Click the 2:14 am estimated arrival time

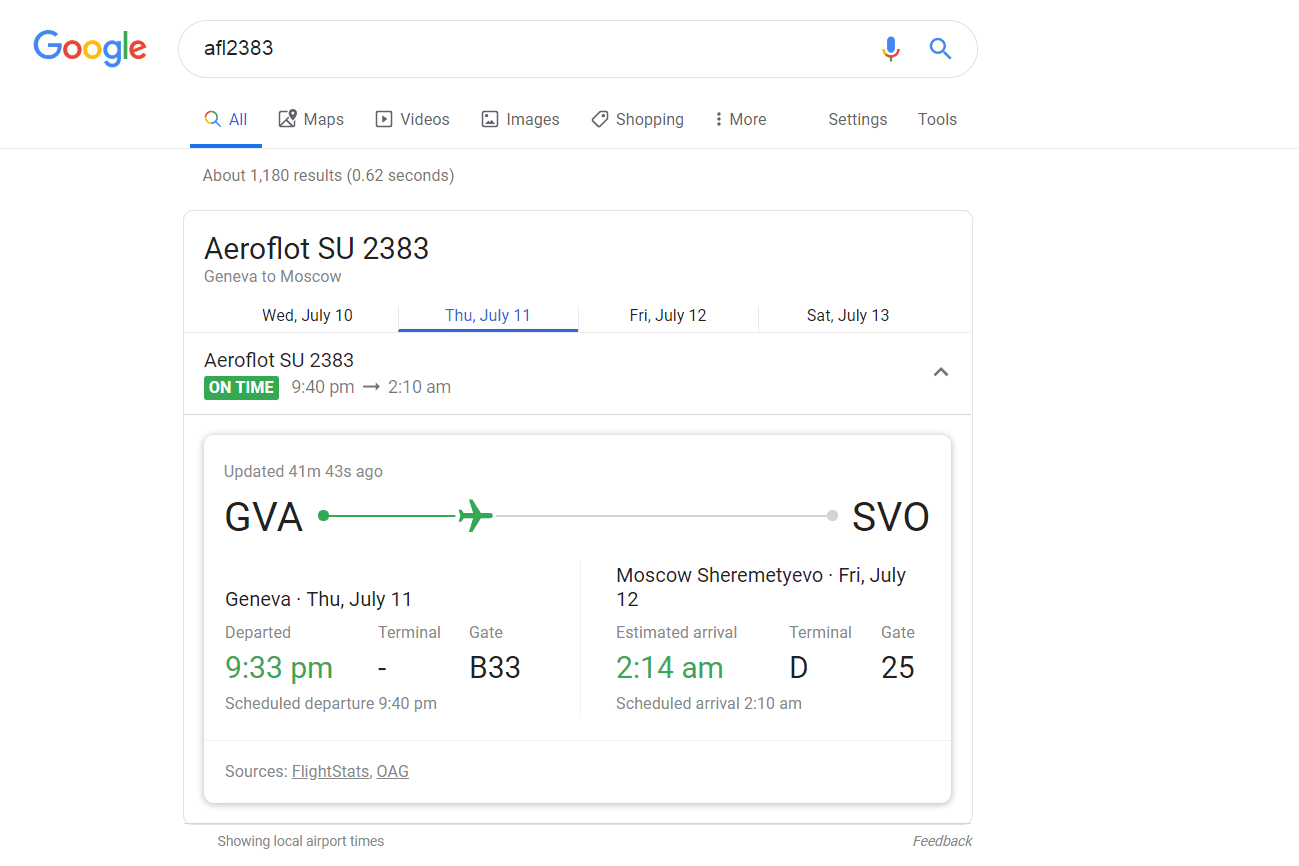[x=670, y=667]
